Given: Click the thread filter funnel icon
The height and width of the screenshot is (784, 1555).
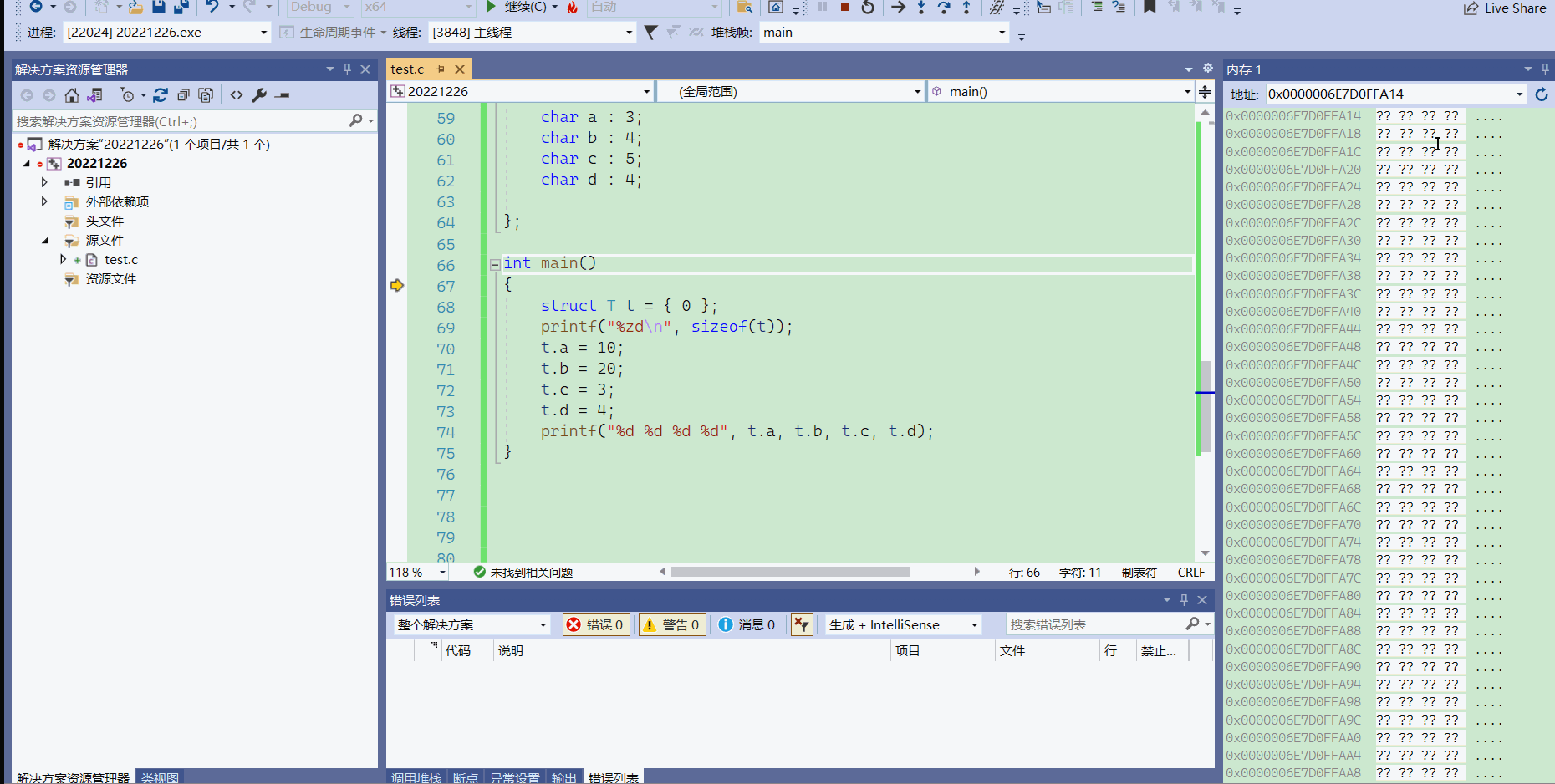Looking at the screenshot, I should tap(650, 33).
